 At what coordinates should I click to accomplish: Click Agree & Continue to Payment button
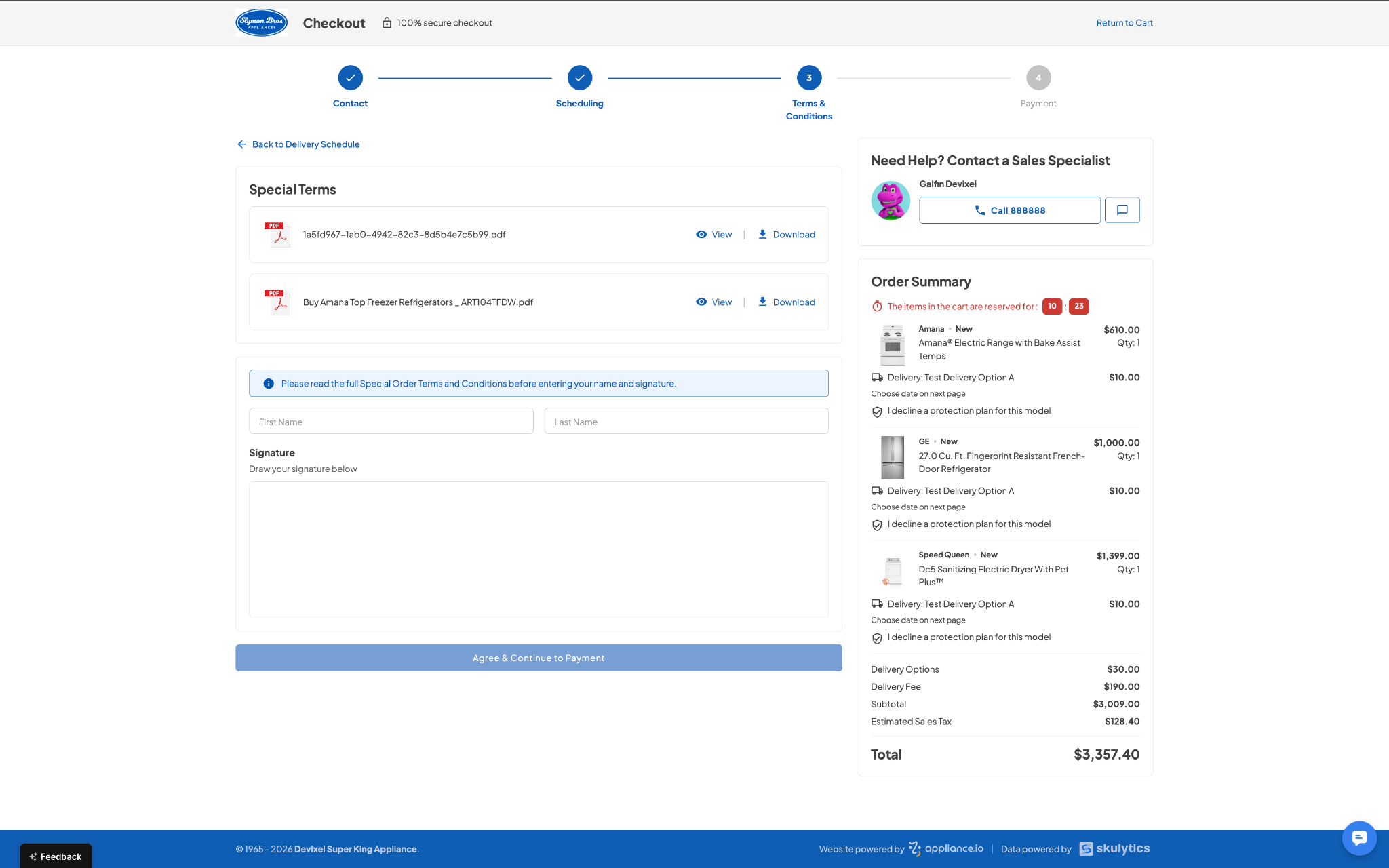point(539,658)
